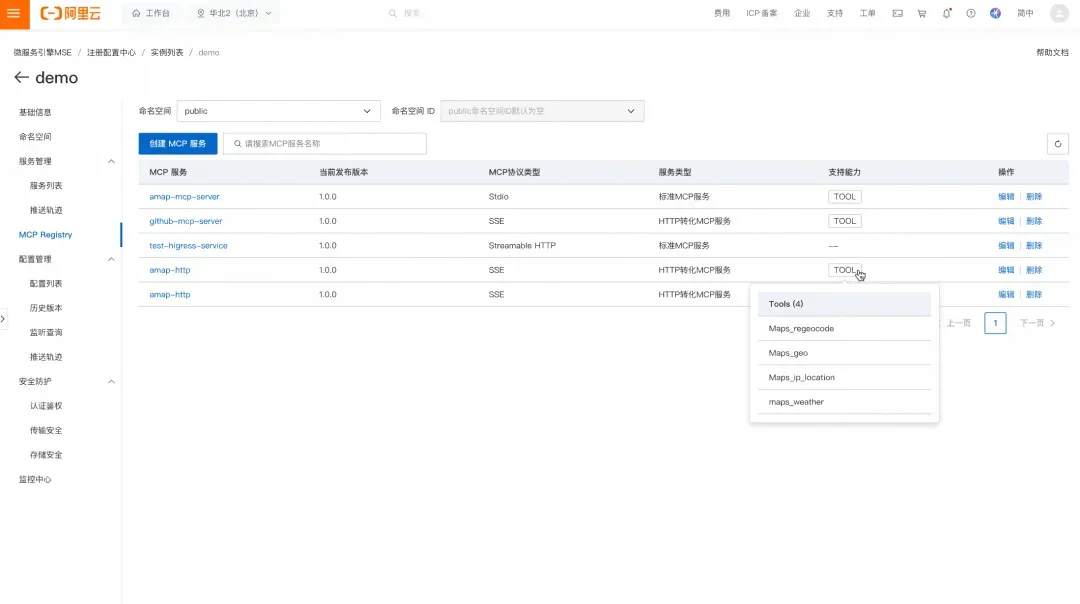
Task: Click the Alibaba Cloud logo
Action: pyautogui.click(x=70, y=13)
